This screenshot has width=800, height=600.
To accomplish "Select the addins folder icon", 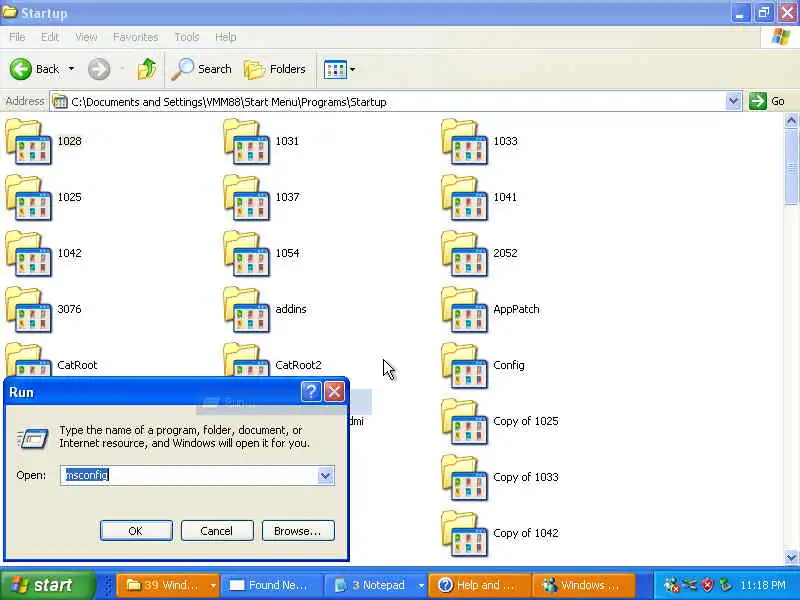I will (x=246, y=310).
